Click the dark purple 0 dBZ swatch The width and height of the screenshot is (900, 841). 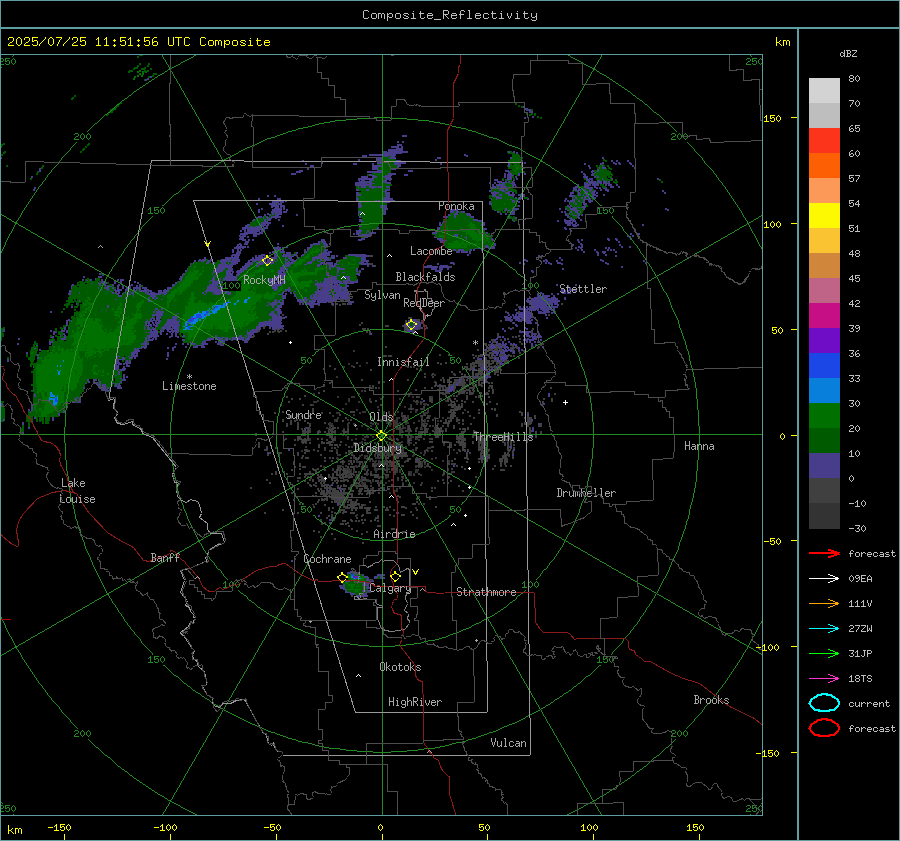pos(824,465)
